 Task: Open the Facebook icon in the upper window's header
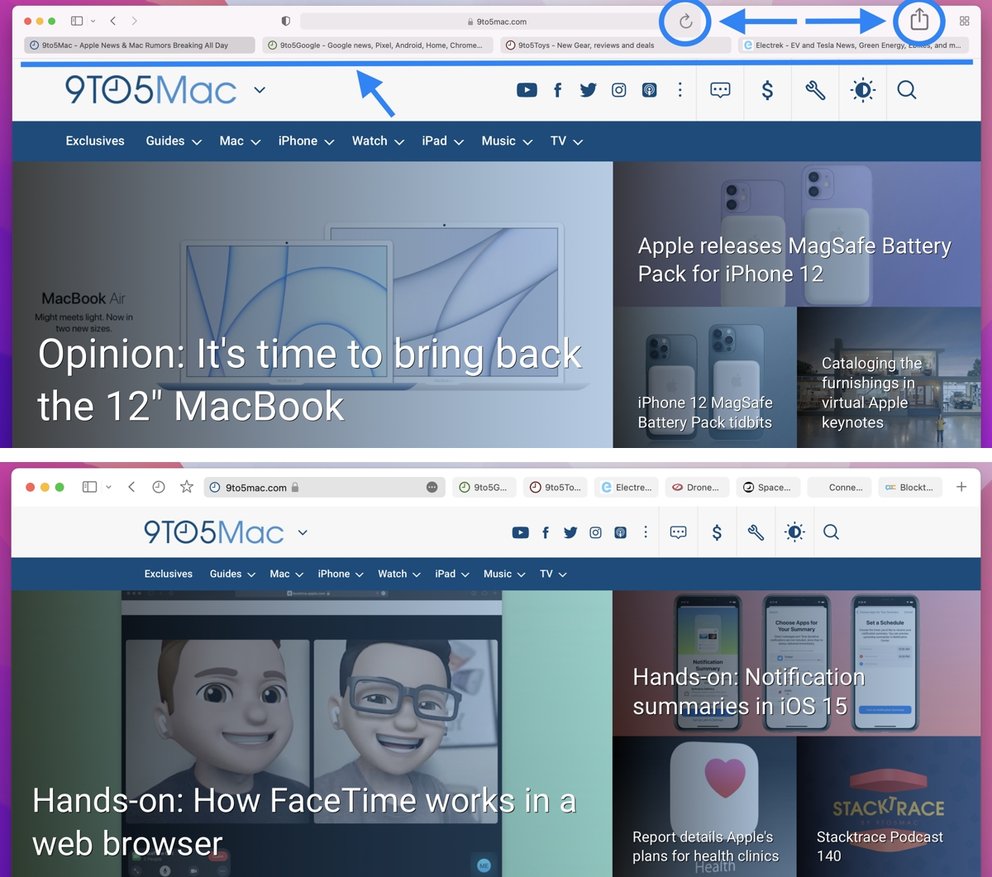click(x=557, y=90)
